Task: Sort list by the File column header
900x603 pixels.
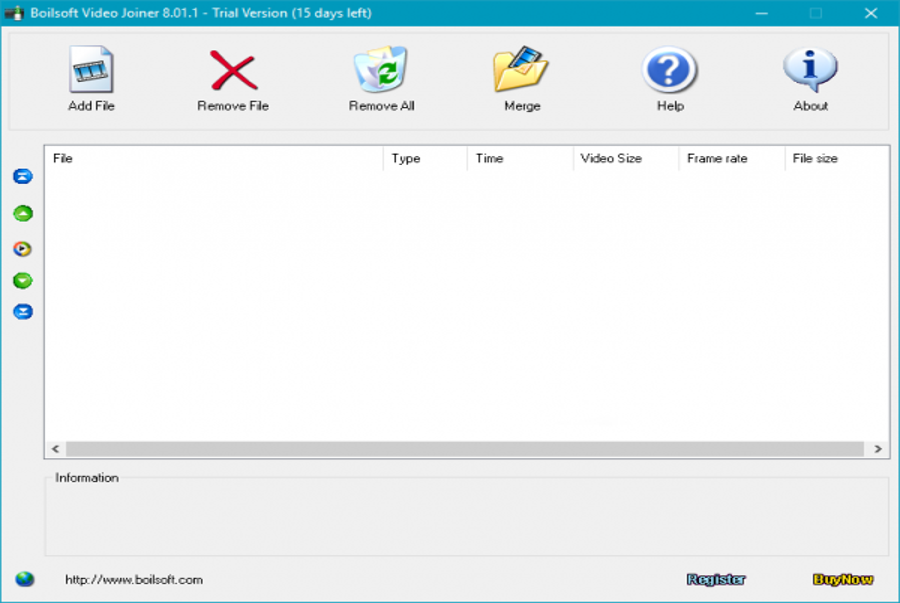Action: 213,159
